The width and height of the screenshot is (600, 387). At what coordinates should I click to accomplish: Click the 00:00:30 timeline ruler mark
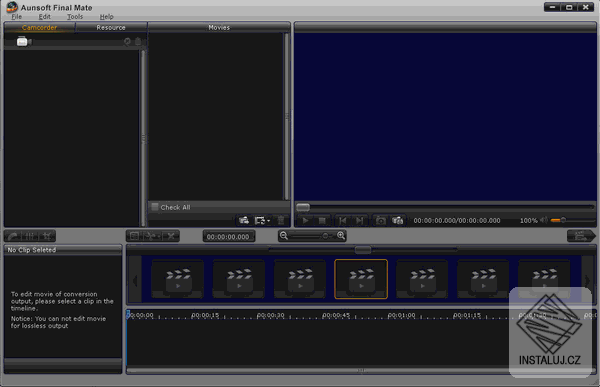(271, 315)
